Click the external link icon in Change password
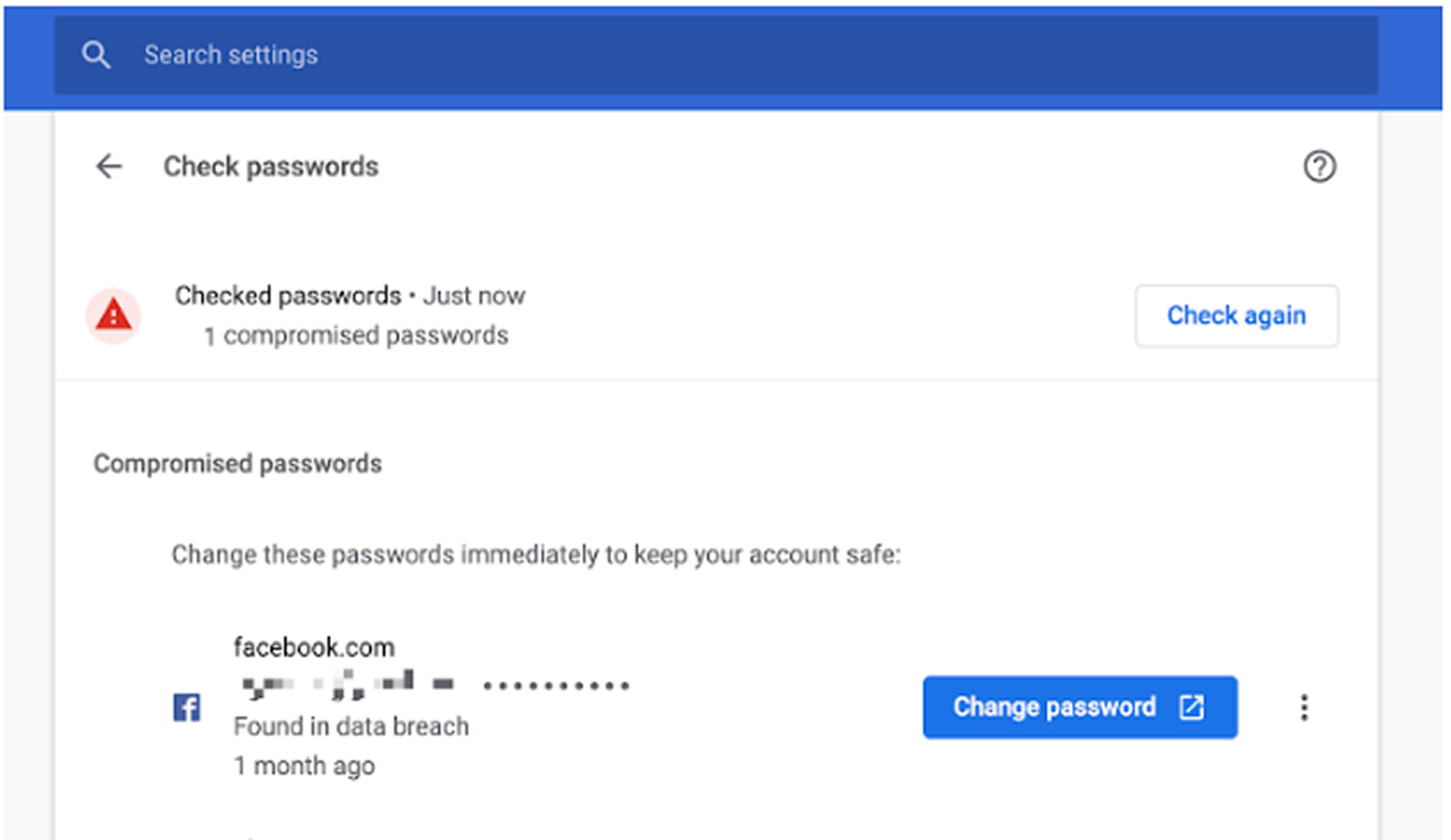Image resolution: width=1451 pixels, height=840 pixels. click(x=1192, y=707)
